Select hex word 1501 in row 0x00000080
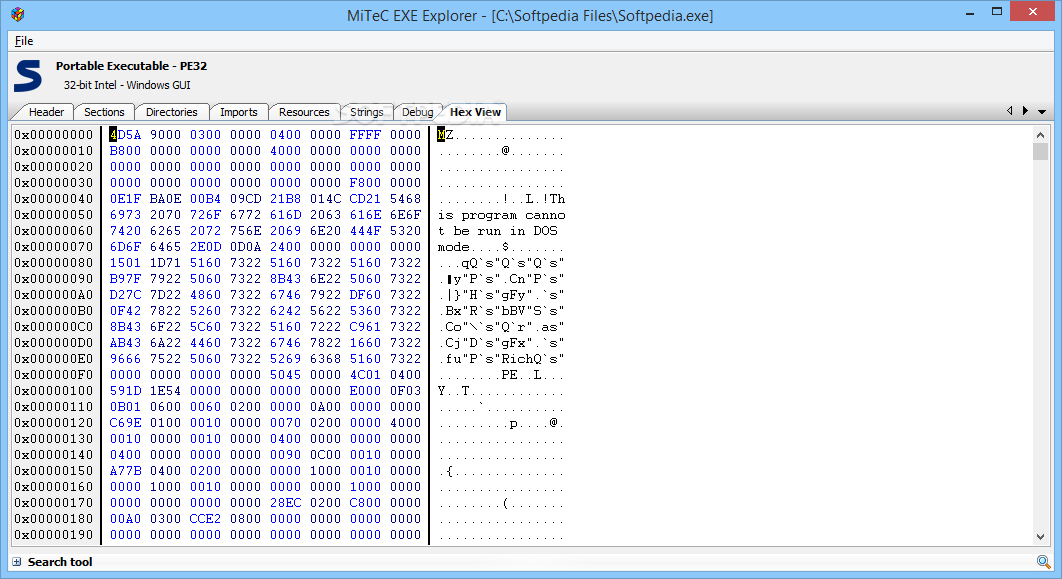 coord(125,263)
